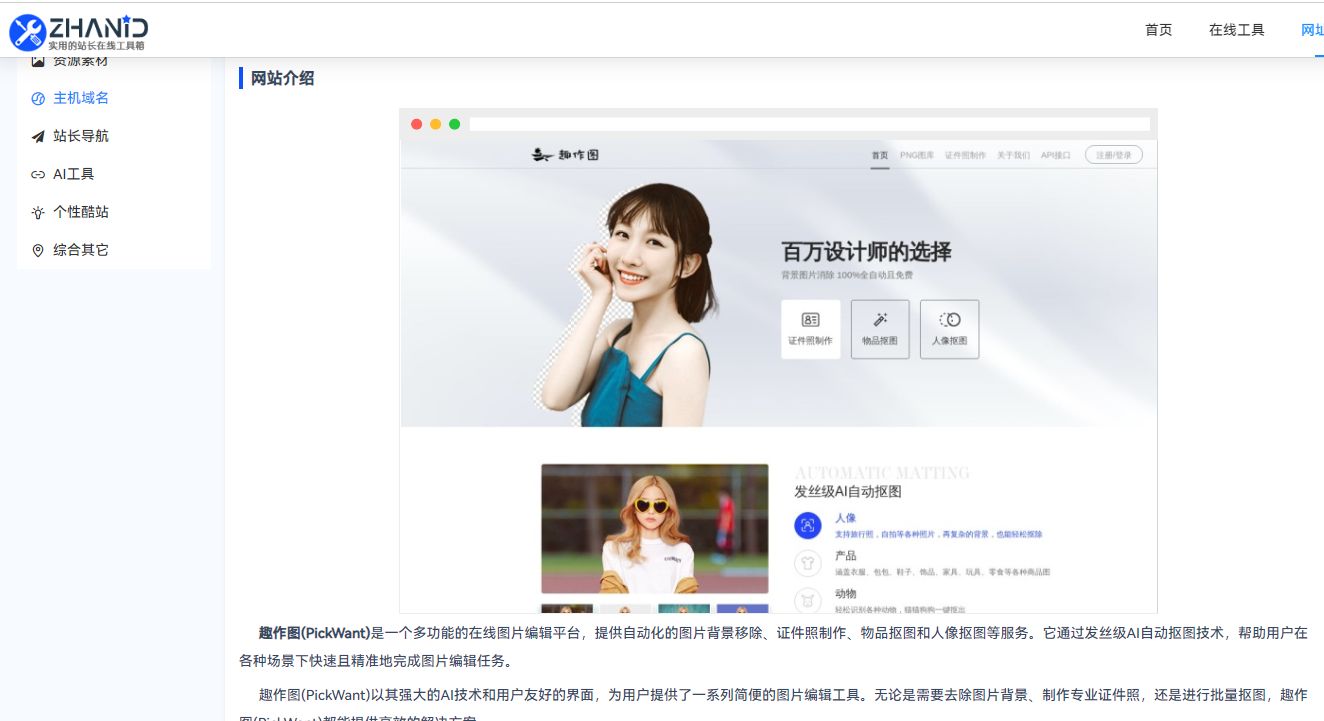Click the 注册/登录 button in the preview
The width and height of the screenshot is (1324, 721).
pyautogui.click(x=1114, y=155)
